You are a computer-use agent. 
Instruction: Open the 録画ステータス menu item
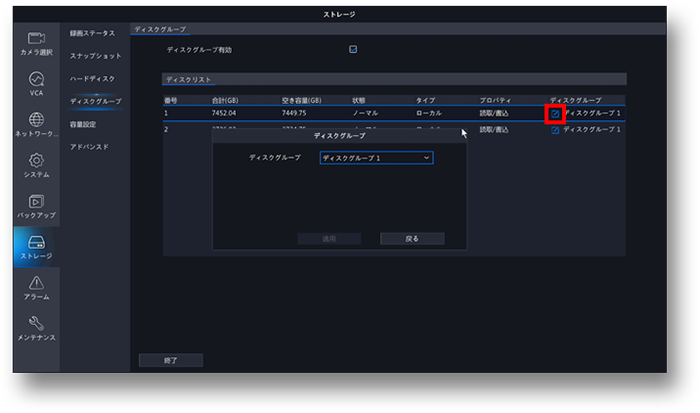(94, 33)
